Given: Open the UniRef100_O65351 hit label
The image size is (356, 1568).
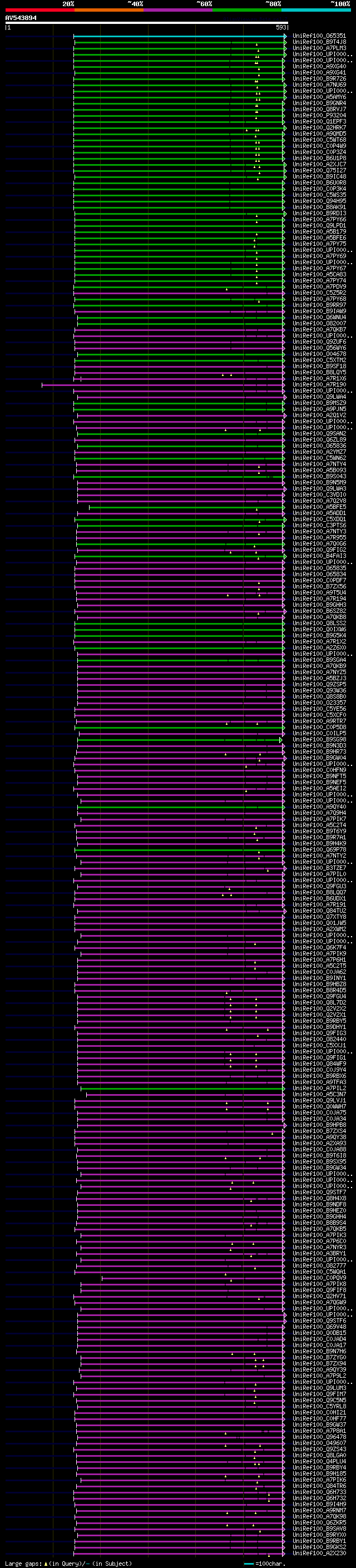Looking at the screenshot, I should tap(319, 36).
